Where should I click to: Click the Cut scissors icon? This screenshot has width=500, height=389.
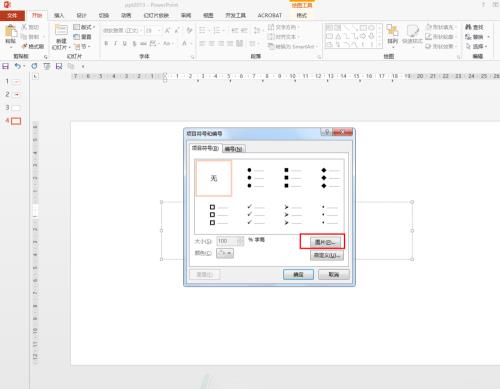click(25, 27)
